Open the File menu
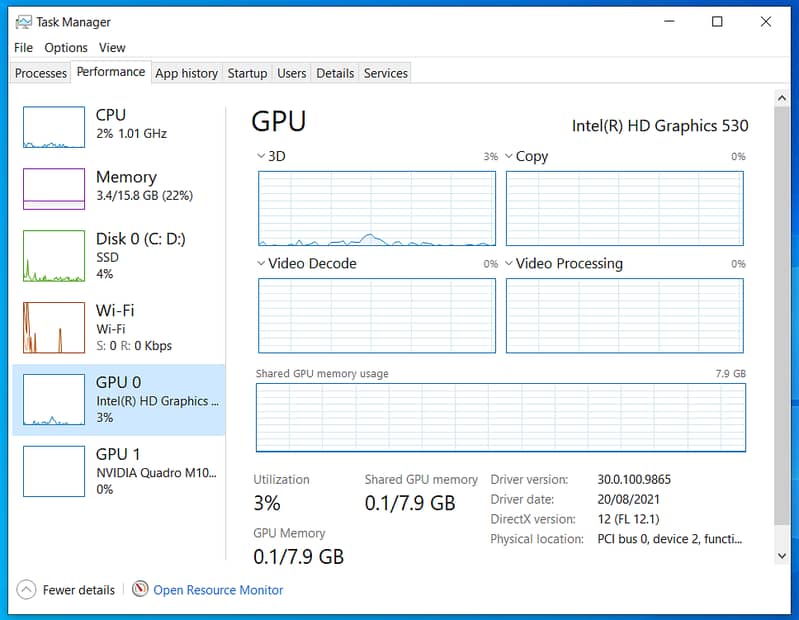The width and height of the screenshot is (799, 620). click(24, 47)
